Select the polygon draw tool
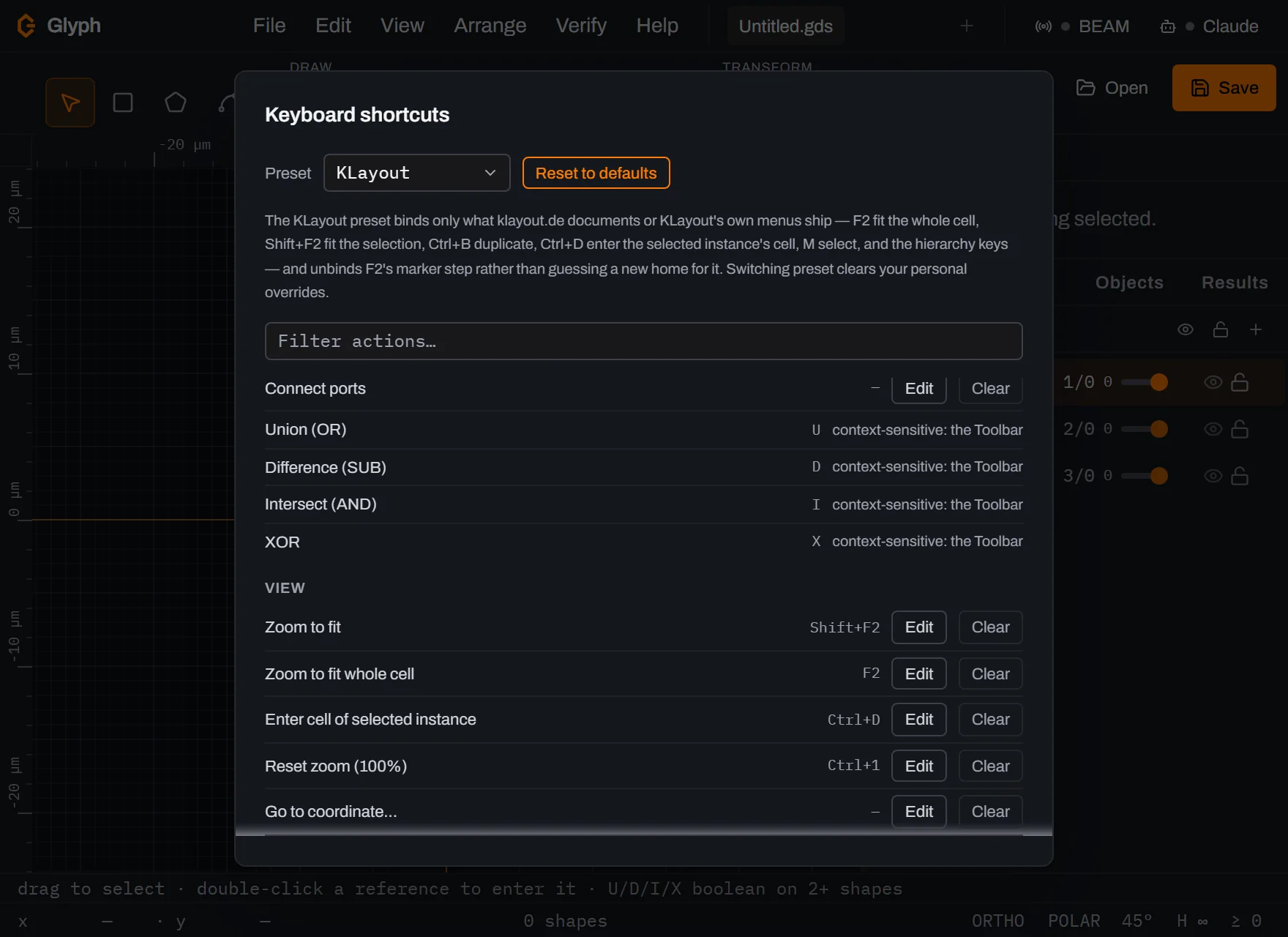The width and height of the screenshot is (1288, 937). click(x=176, y=102)
